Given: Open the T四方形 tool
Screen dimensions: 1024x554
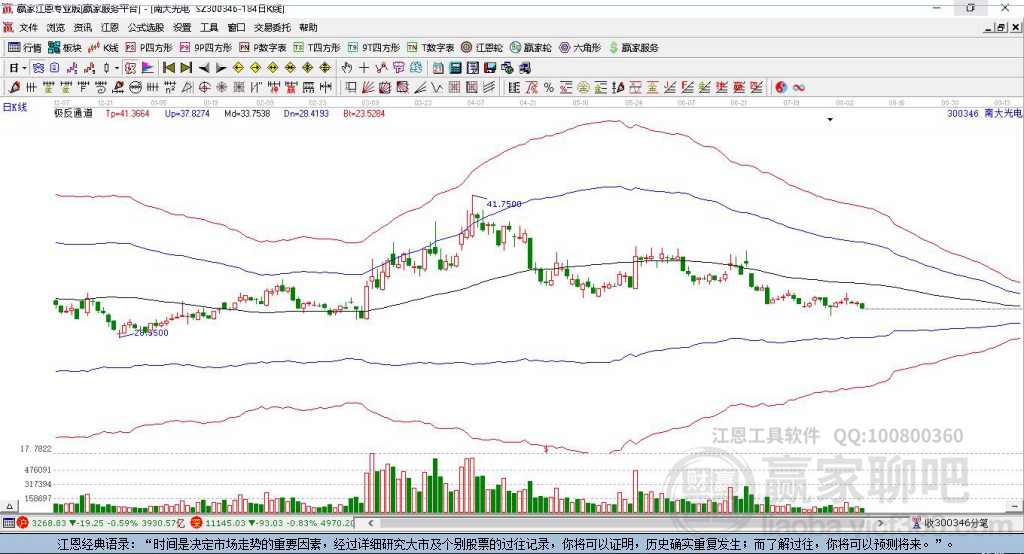Looking at the screenshot, I should point(317,48).
